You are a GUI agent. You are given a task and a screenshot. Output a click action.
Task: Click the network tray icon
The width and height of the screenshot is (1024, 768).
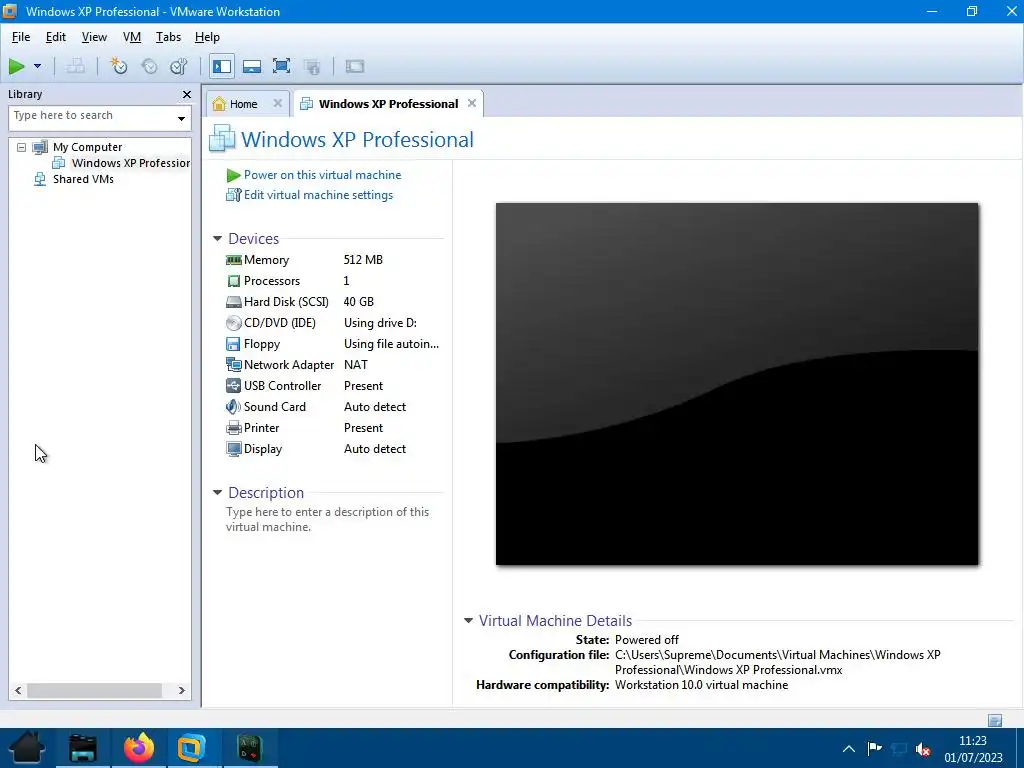[899, 749]
